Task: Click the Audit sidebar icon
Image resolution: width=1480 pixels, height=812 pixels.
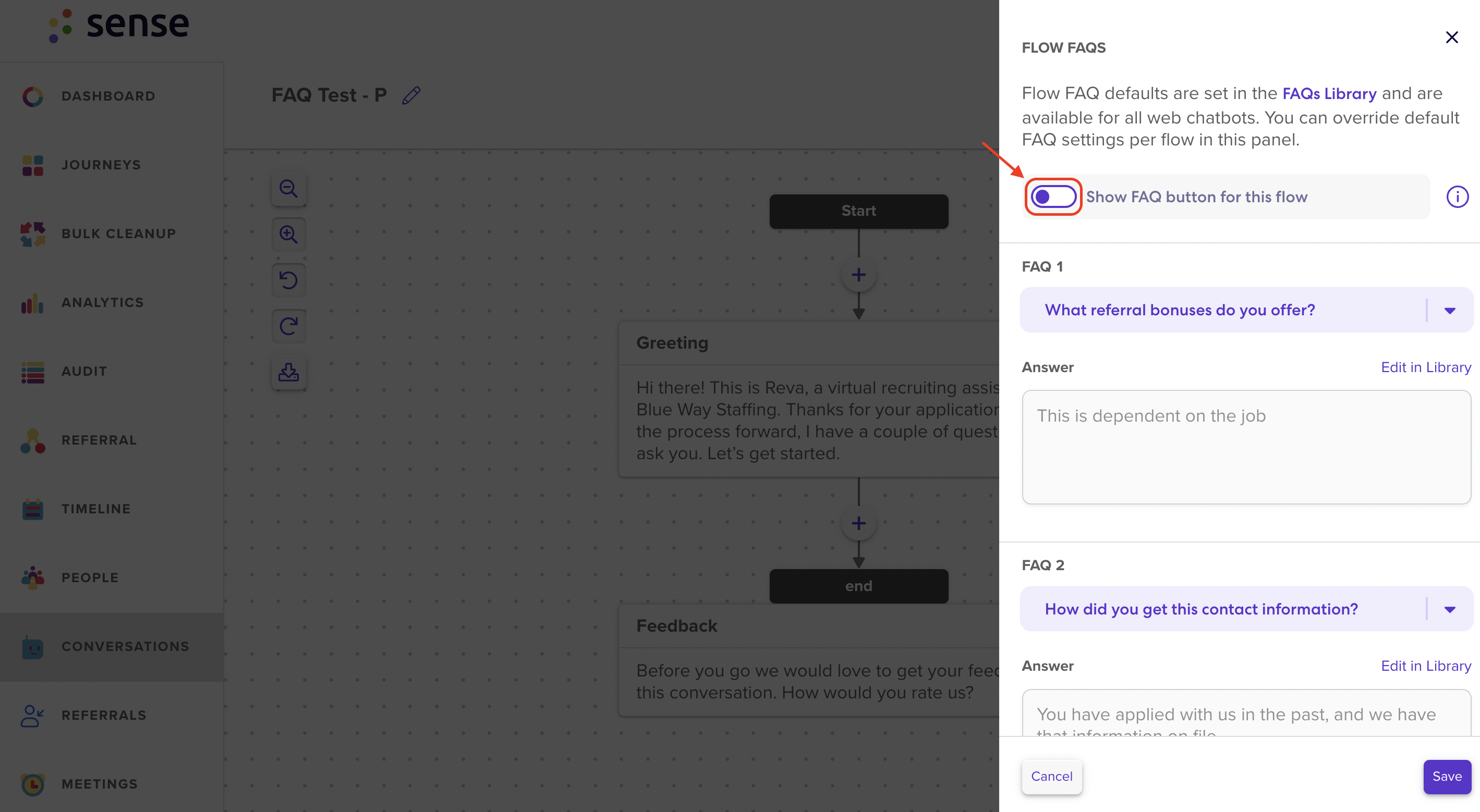Action: pyautogui.click(x=33, y=372)
